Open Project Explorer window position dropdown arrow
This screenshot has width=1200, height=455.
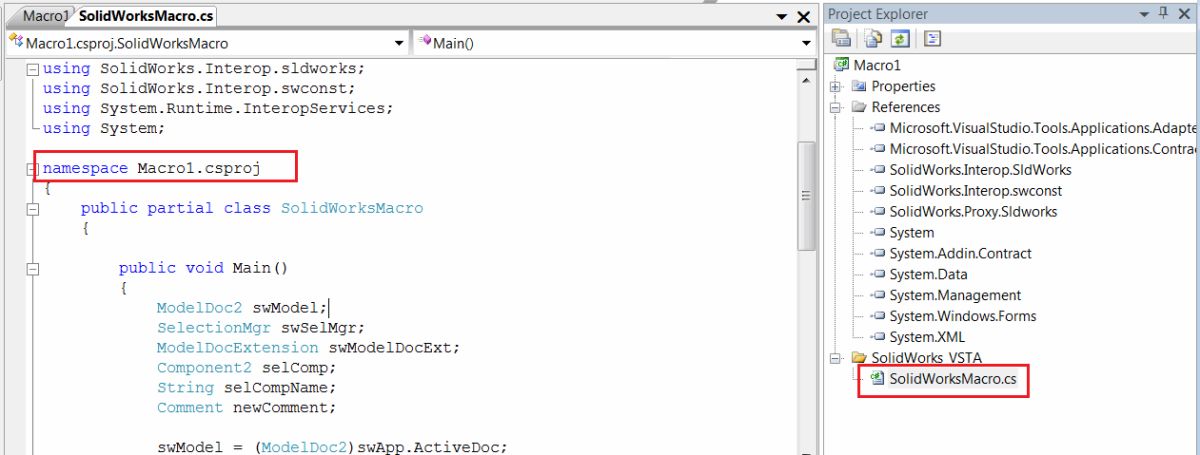(x=1143, y=13)
